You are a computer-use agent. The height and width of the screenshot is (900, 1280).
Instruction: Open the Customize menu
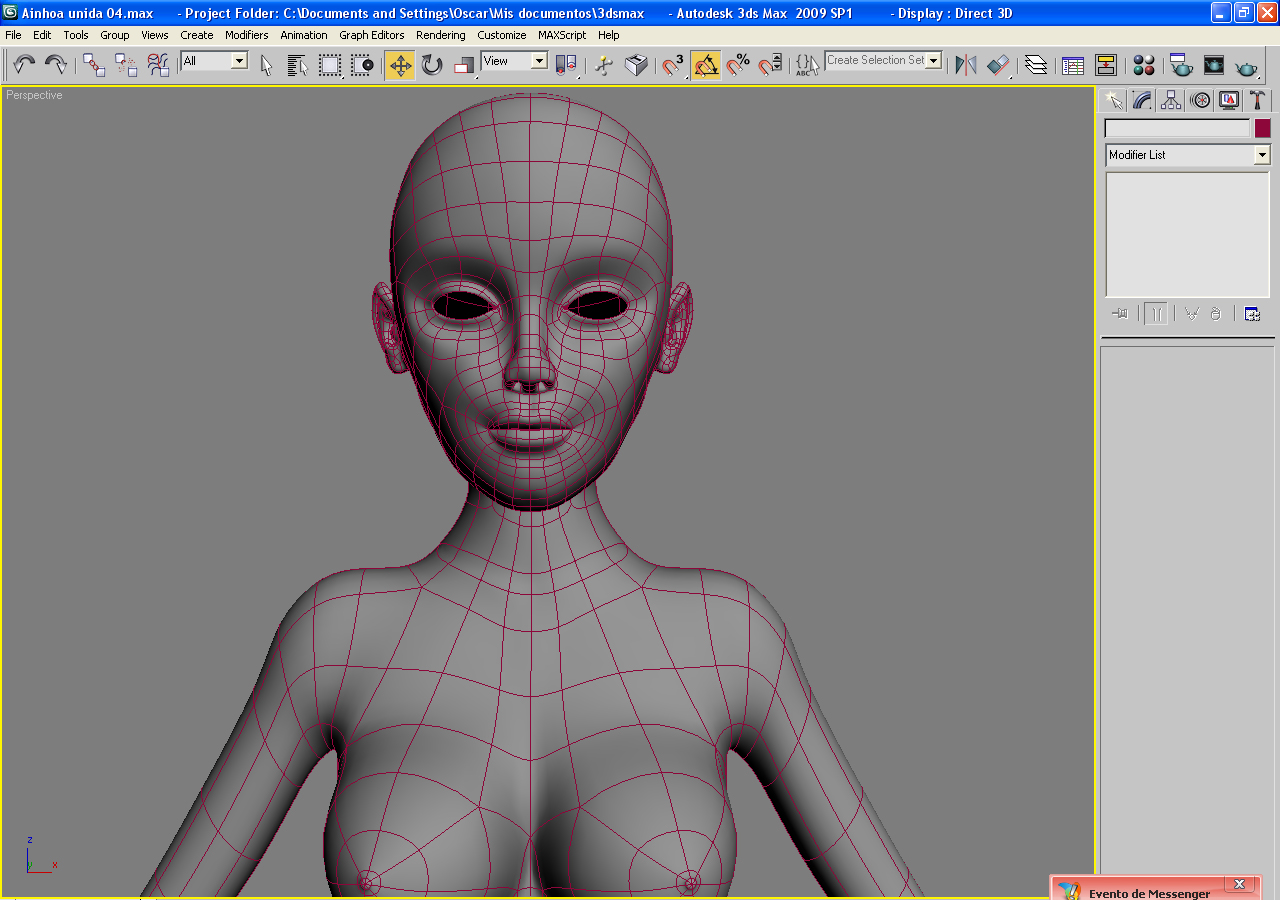(x=502, y=35)
